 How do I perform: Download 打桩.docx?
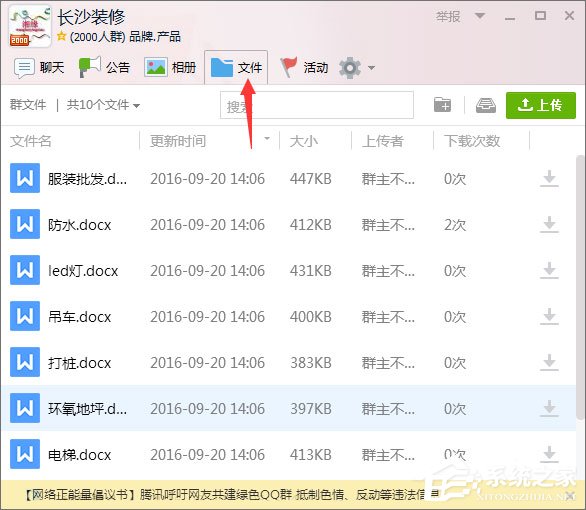[549, 362]
